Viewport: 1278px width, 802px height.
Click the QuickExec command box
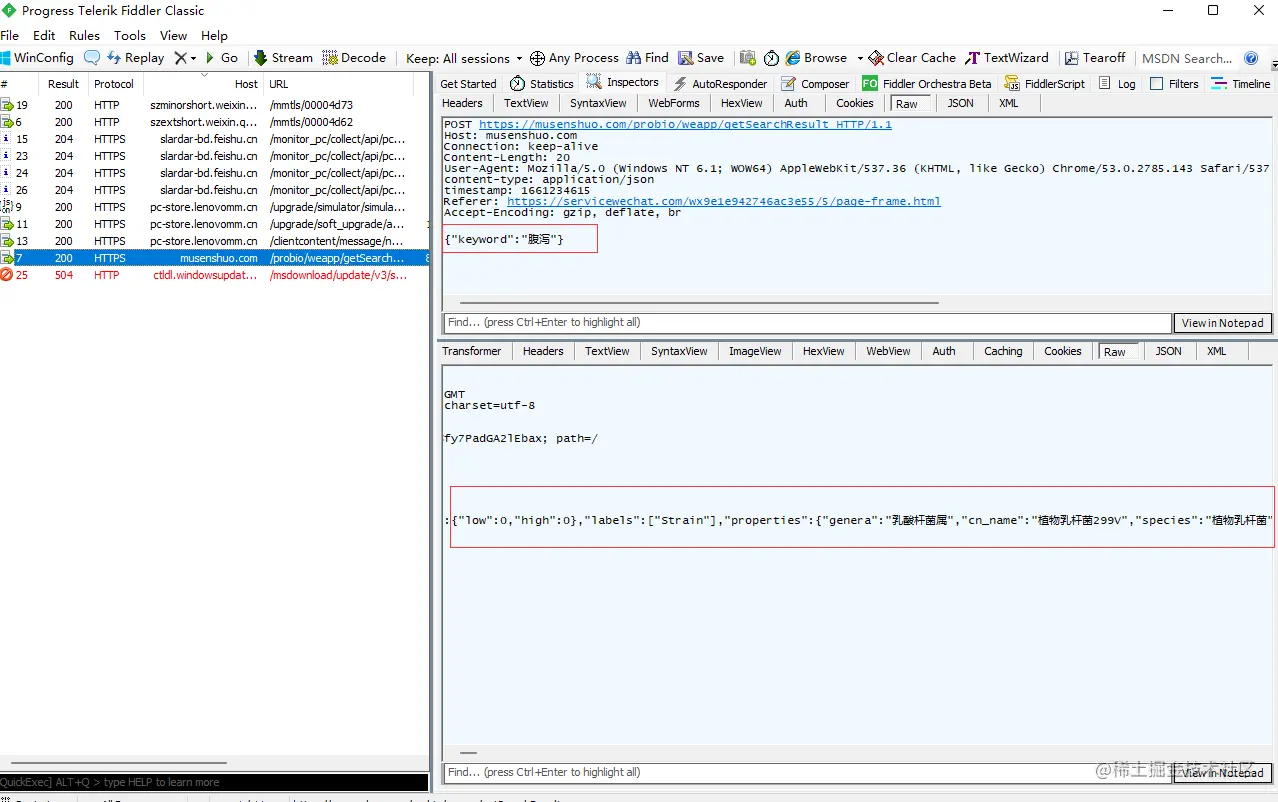[214, 782]
